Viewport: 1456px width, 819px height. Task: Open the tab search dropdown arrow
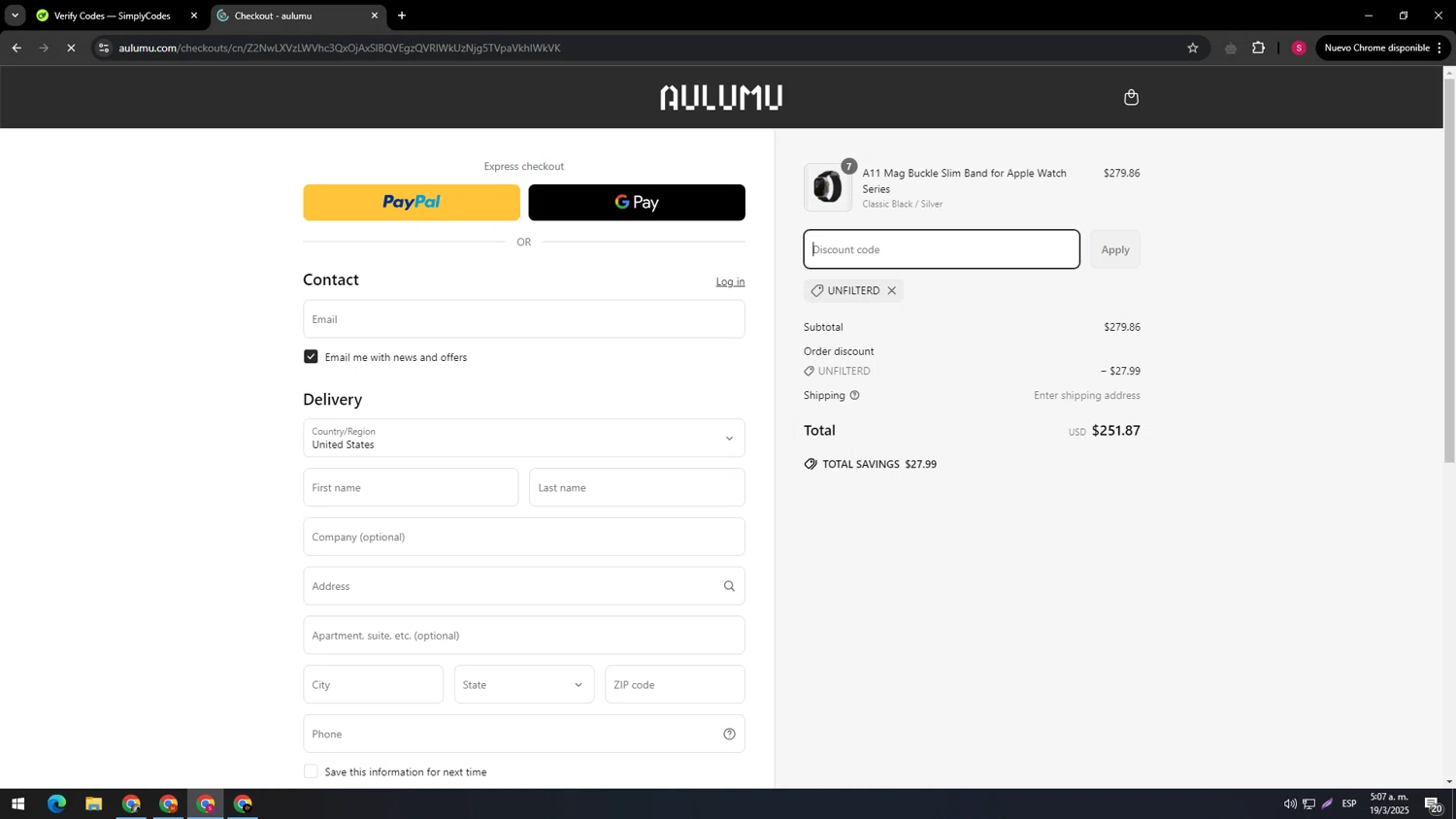click(15, 16)
